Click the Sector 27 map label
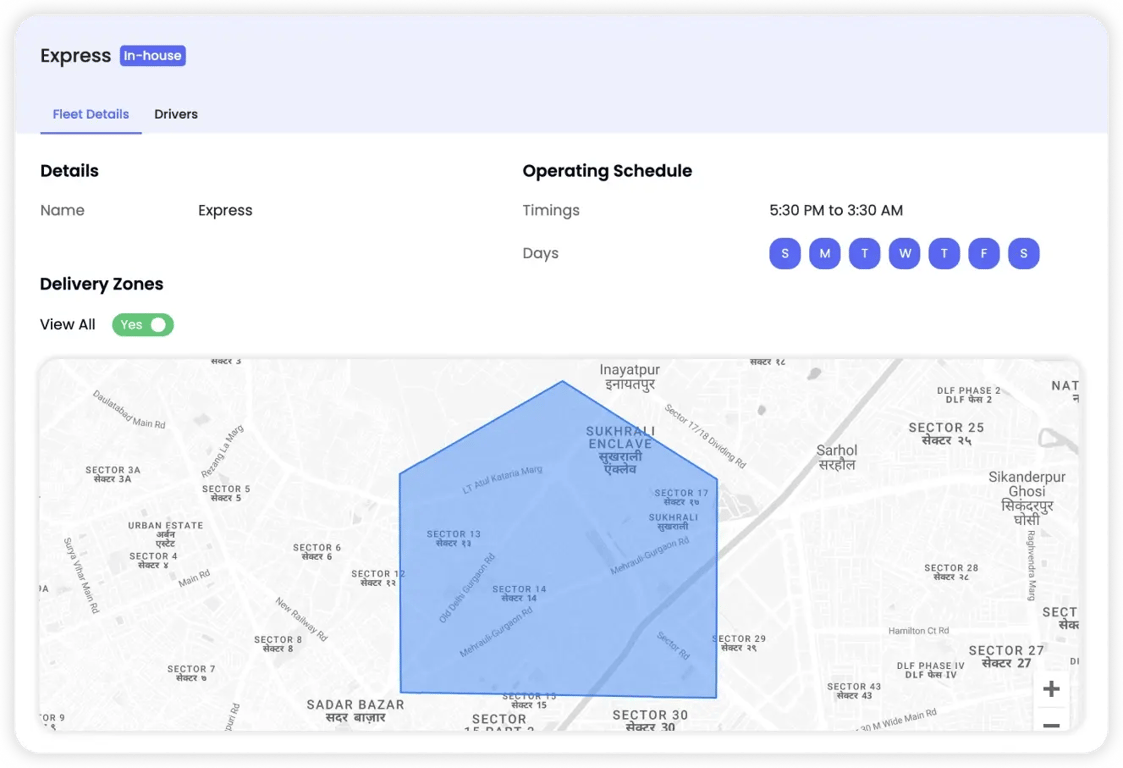Screen dimensions: 1123x768 click(1006, 656)
